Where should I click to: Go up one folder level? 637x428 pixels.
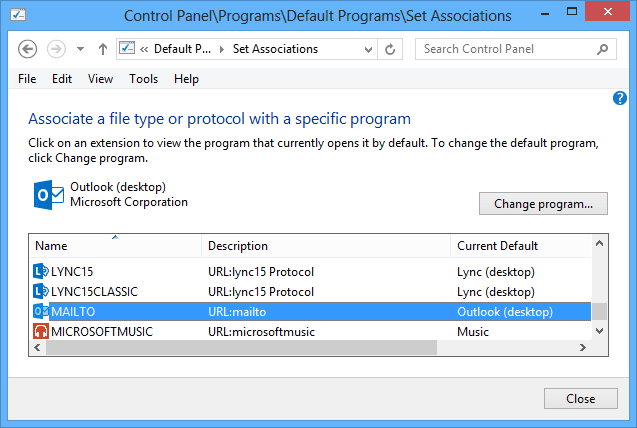pos(103,49)
